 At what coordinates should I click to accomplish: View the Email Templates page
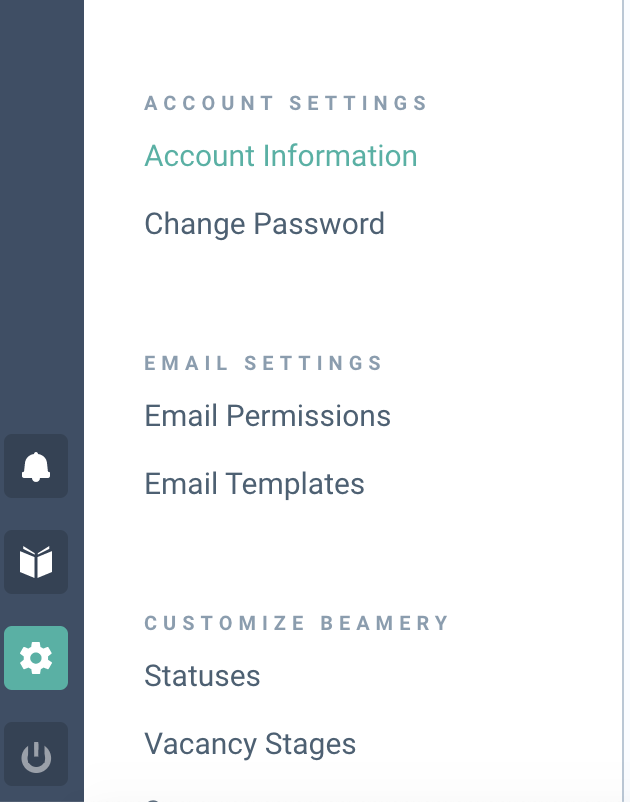pos(254,484)
